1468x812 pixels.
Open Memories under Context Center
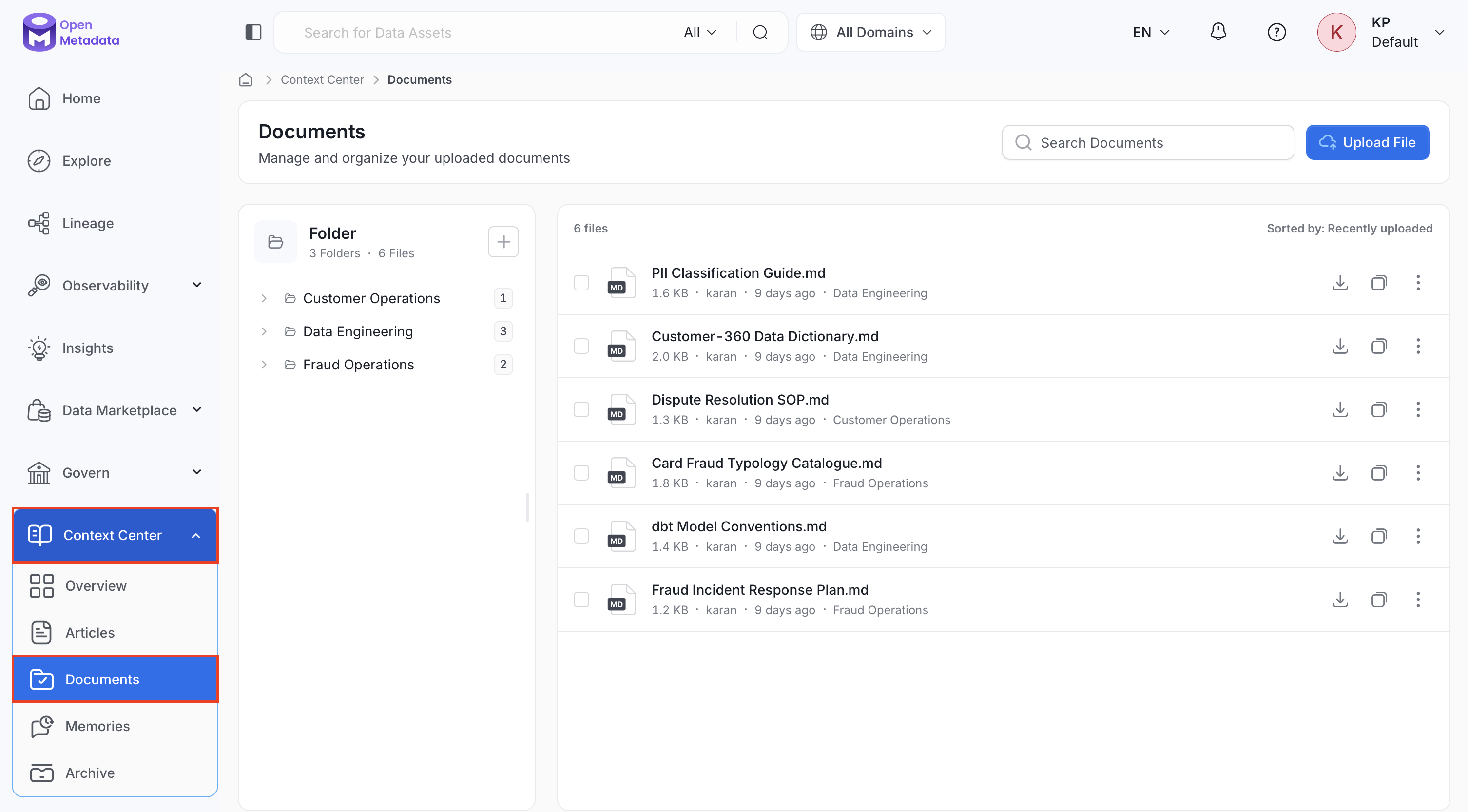(x=115, y=726)
